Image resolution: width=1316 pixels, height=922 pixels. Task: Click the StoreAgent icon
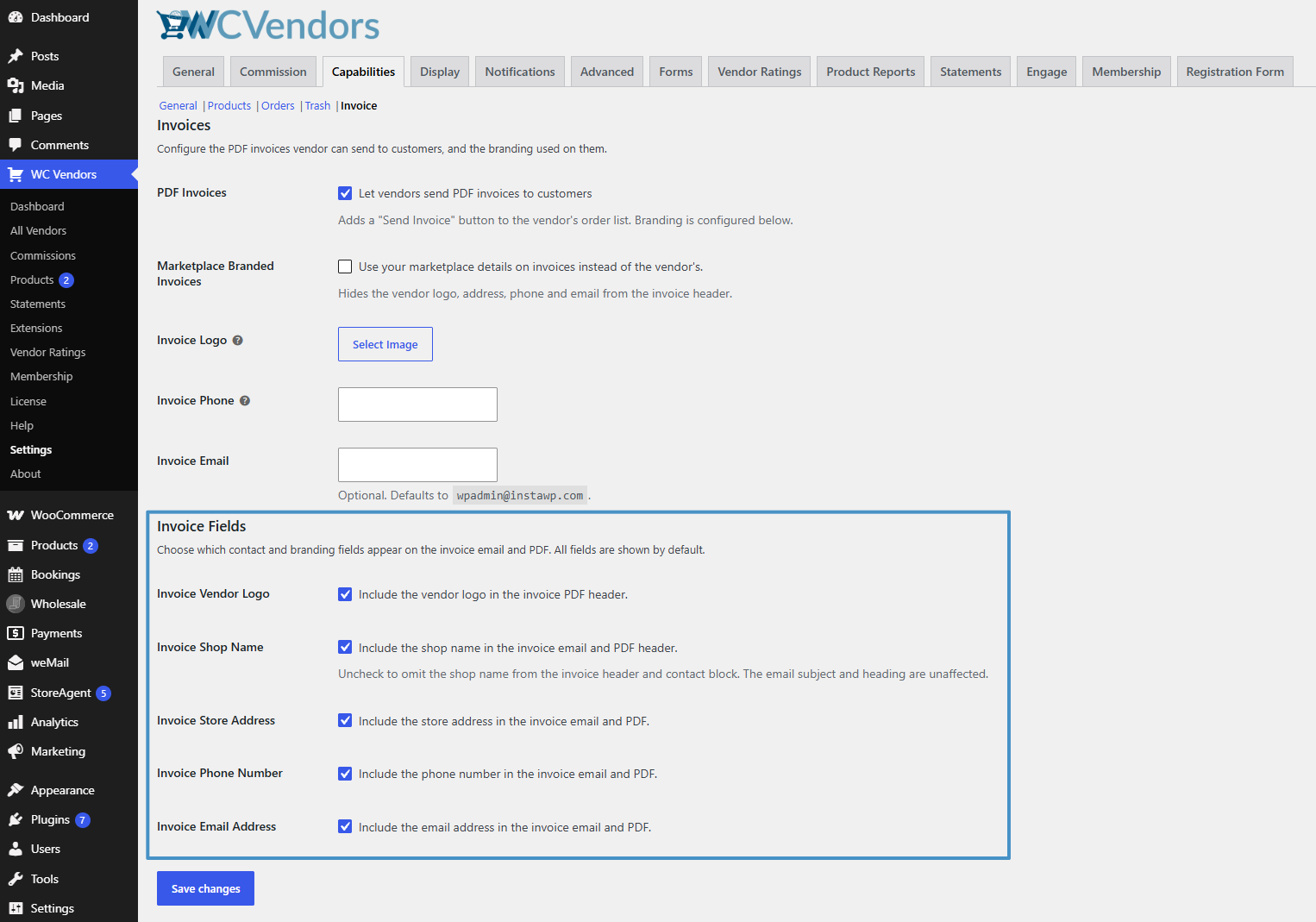(x=16, y=693)
